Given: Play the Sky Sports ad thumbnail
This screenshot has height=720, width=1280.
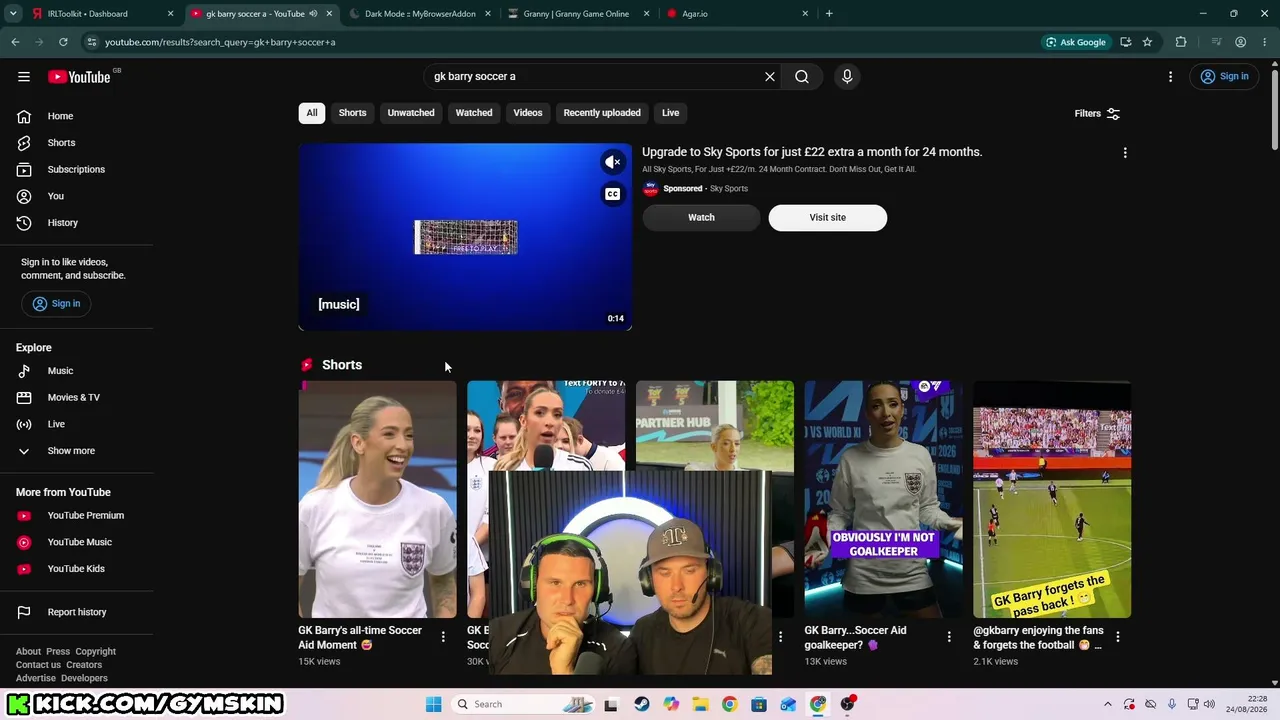Looking at the screenshot, I should point(465,237).
